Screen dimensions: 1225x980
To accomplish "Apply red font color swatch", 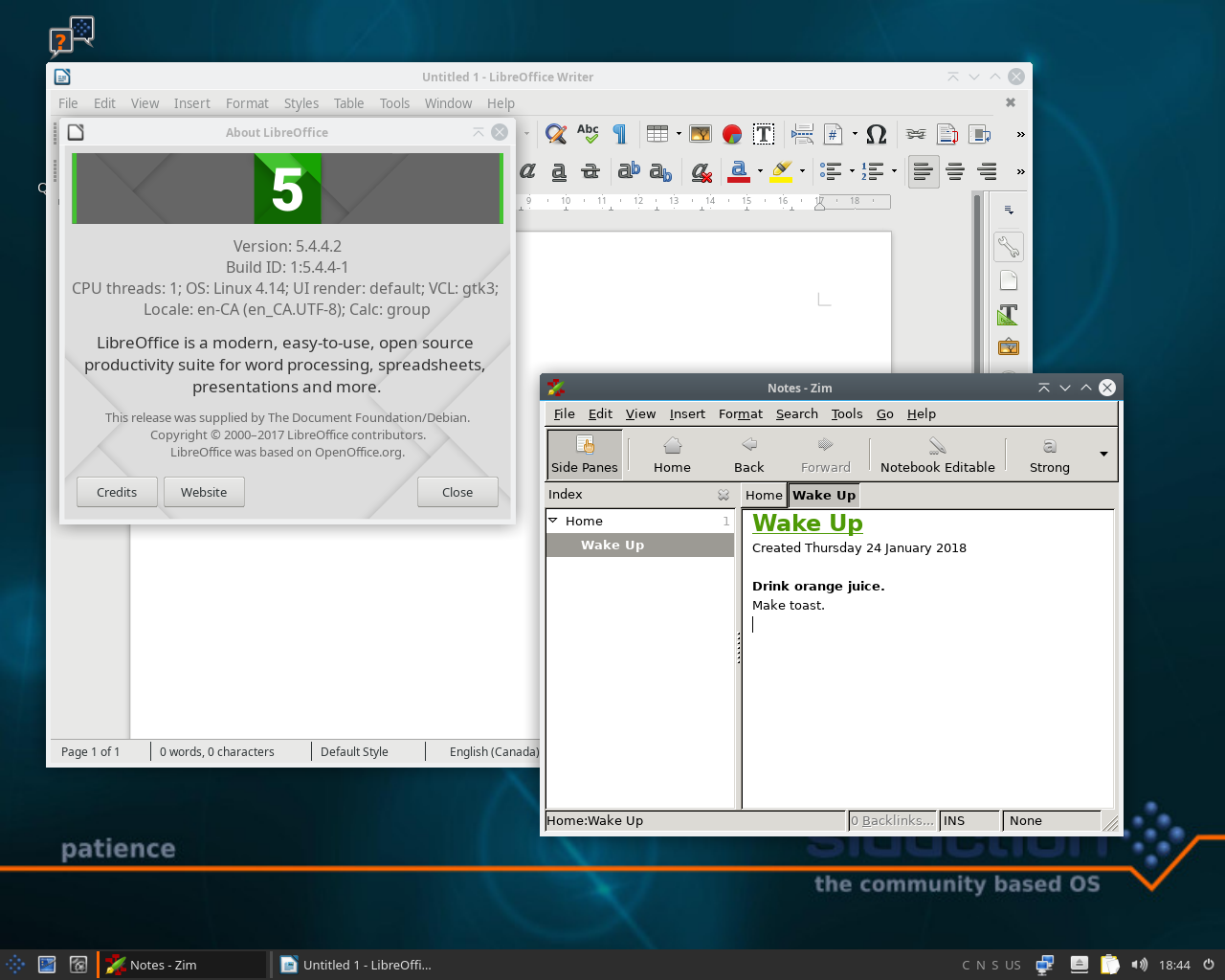I will [x=739, y=171].
